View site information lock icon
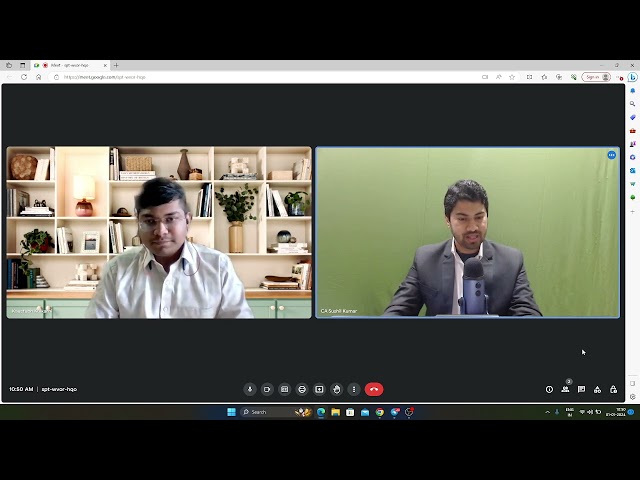 [56, 77]
